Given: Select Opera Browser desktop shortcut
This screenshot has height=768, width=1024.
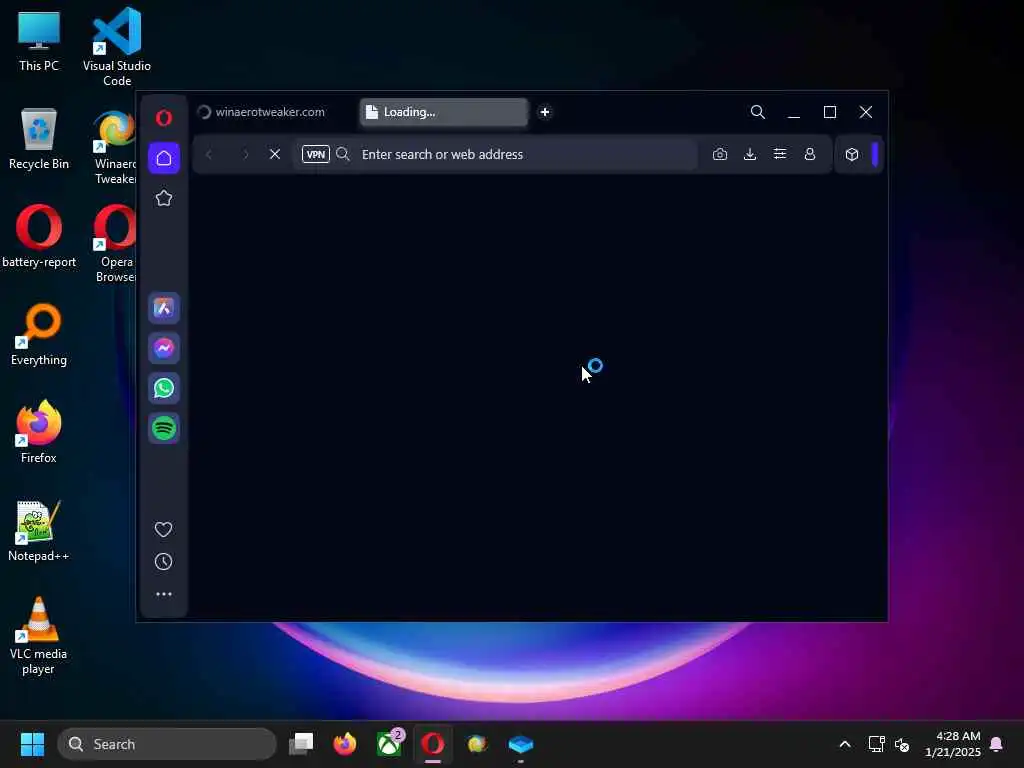Looking at the screenshot, I should click(115, 244).
